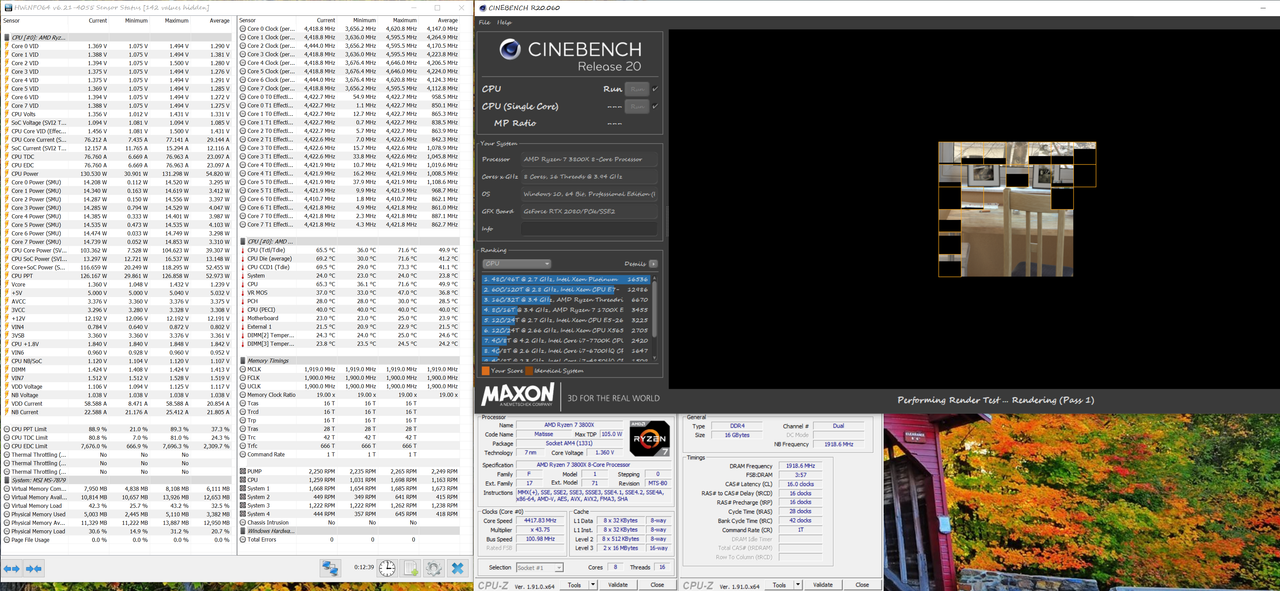Click the icon beside MCLK row
Image resolution: width=1280 pixels, height=591 pixels.
[x=243, y=369]
